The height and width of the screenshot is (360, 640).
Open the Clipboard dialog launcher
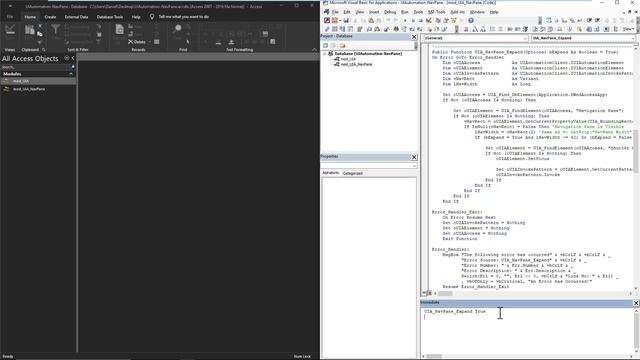coord(44,50)
